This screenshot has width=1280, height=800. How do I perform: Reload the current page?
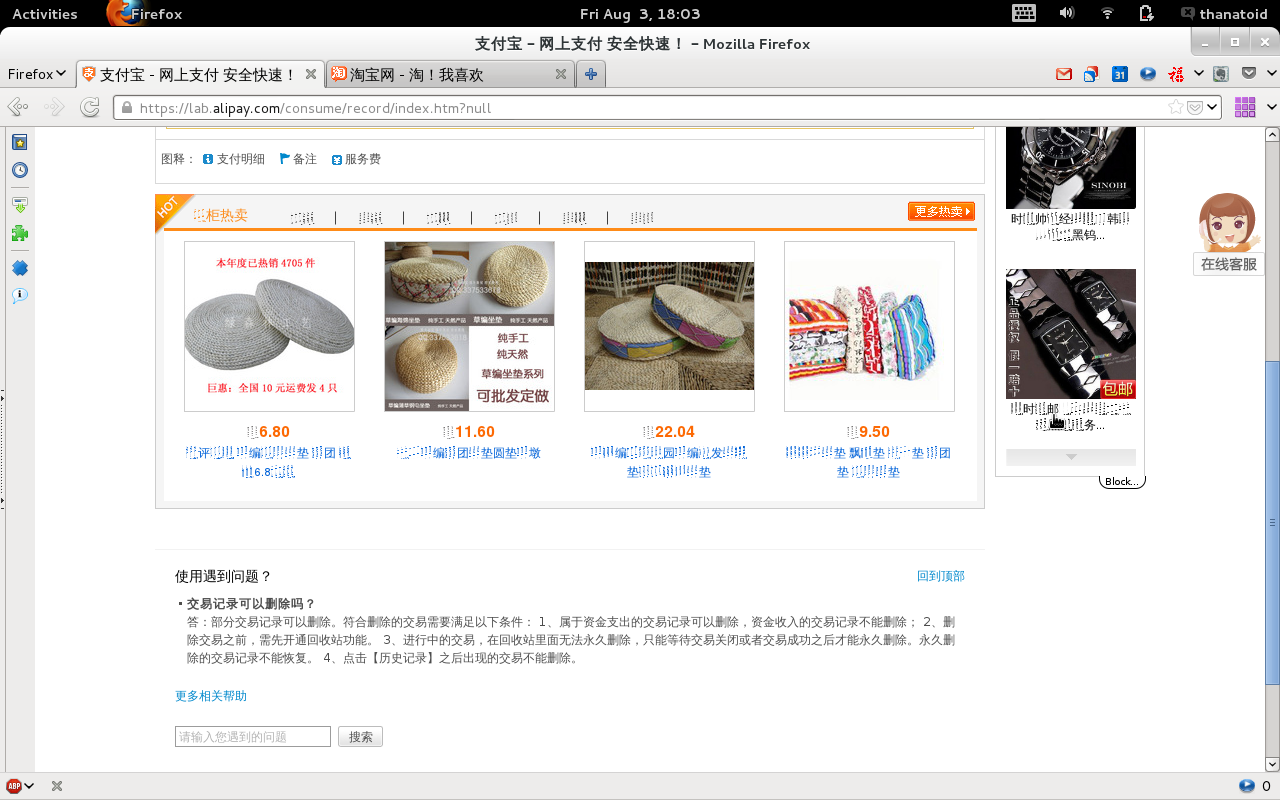point(90,107)
